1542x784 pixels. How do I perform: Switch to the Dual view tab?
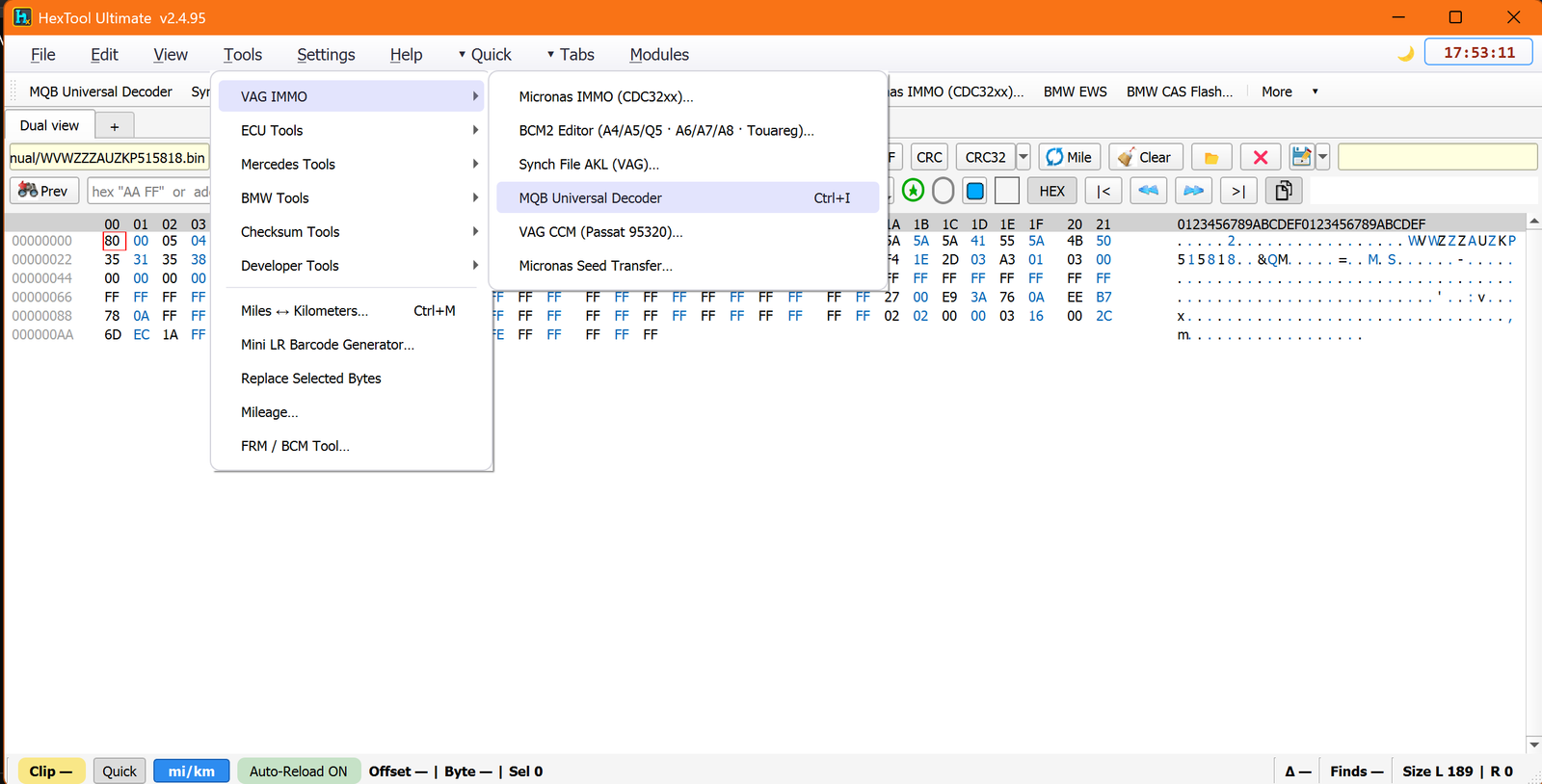[x=49, y=125]
